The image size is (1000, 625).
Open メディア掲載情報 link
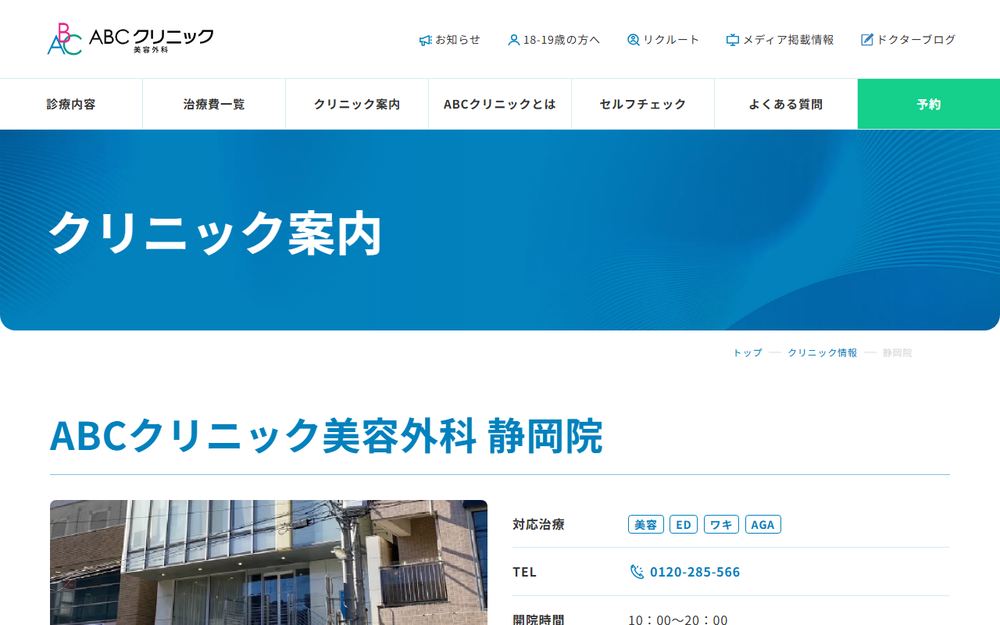[780, 40]
